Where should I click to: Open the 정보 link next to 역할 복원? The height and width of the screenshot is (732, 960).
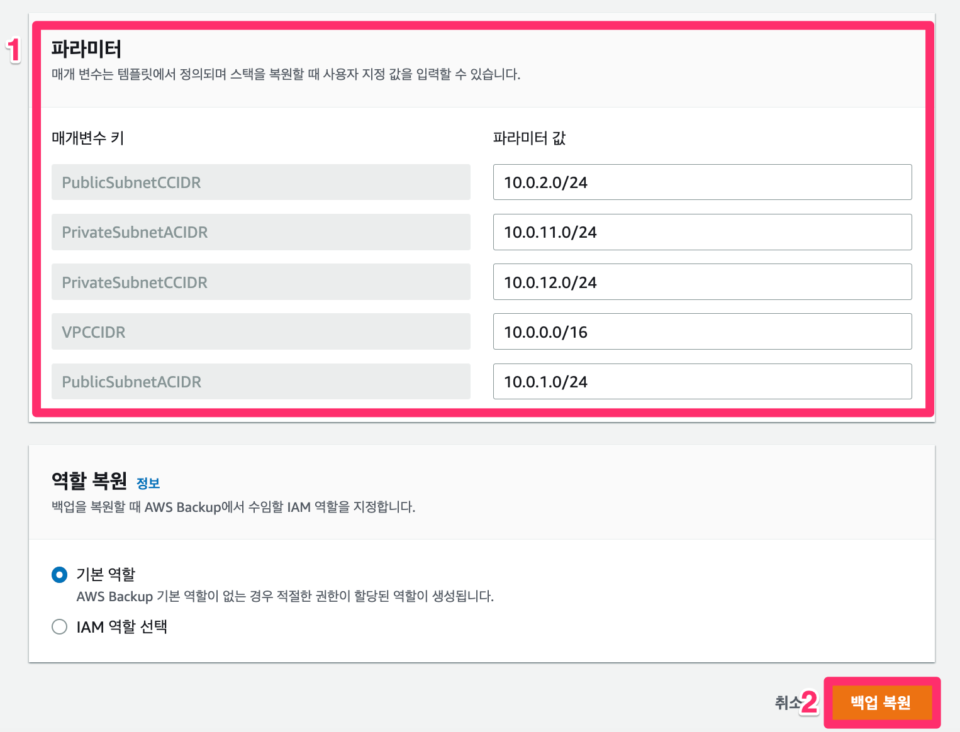click(x=148, y=483)
